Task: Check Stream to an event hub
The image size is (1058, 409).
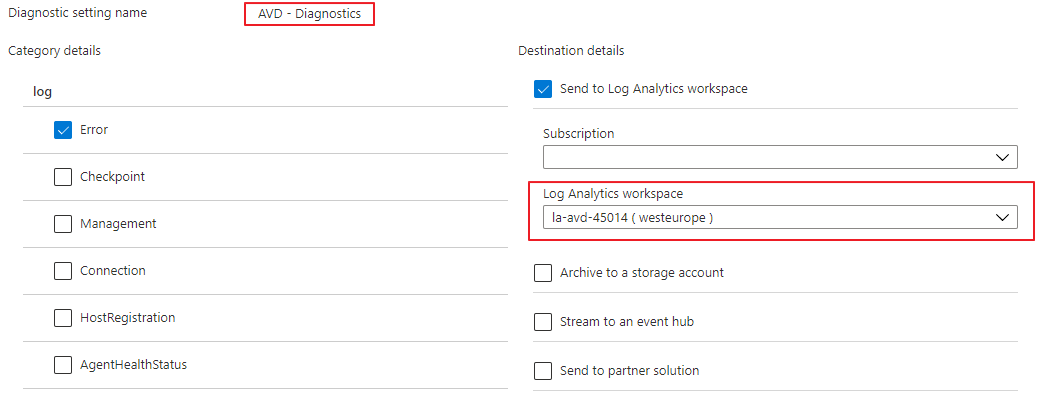Action: point(543,322)
